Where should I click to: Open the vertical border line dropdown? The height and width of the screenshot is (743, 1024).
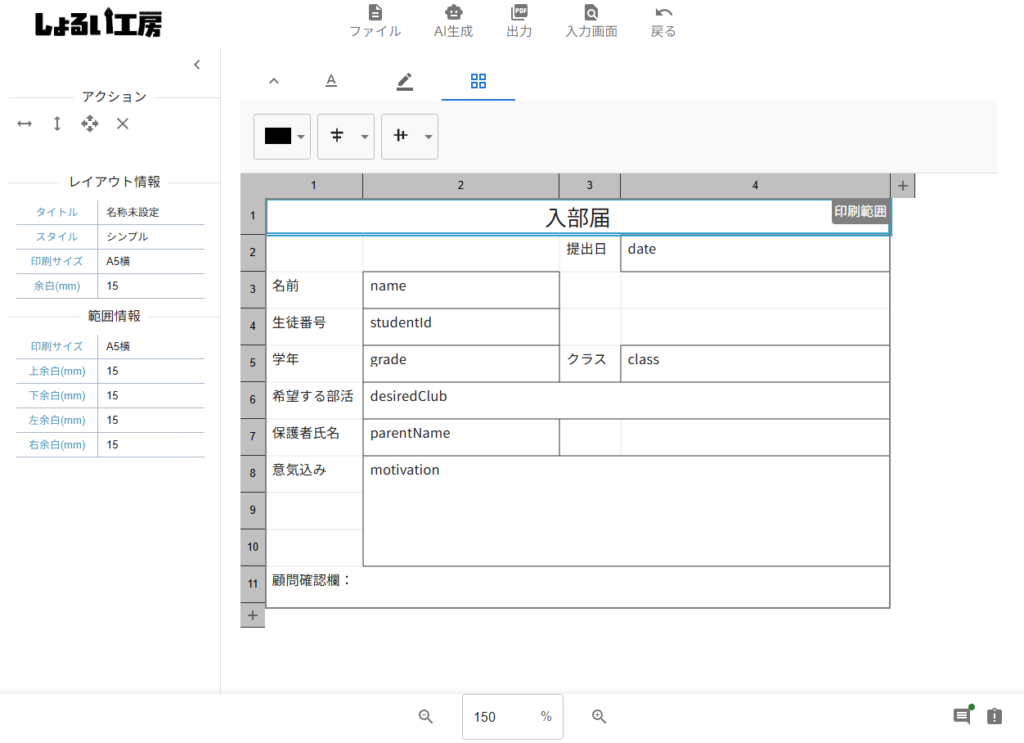(409, 137)
